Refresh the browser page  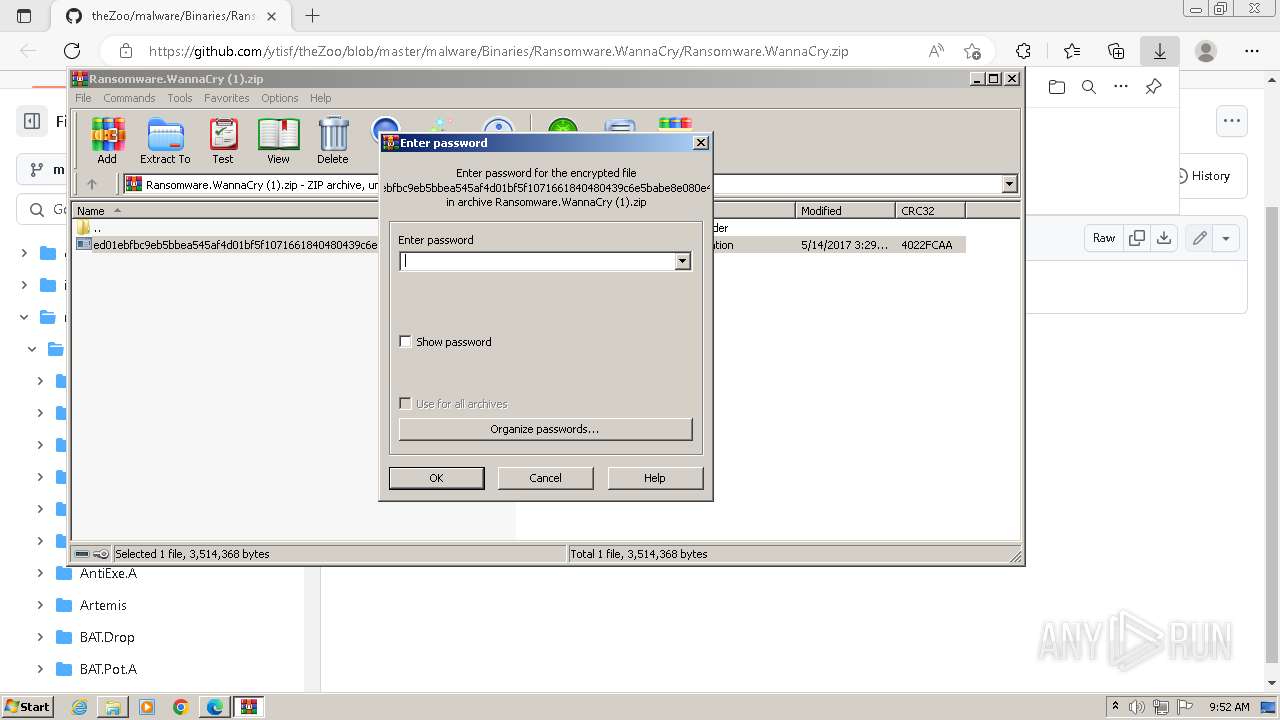(x=72, y=51)
